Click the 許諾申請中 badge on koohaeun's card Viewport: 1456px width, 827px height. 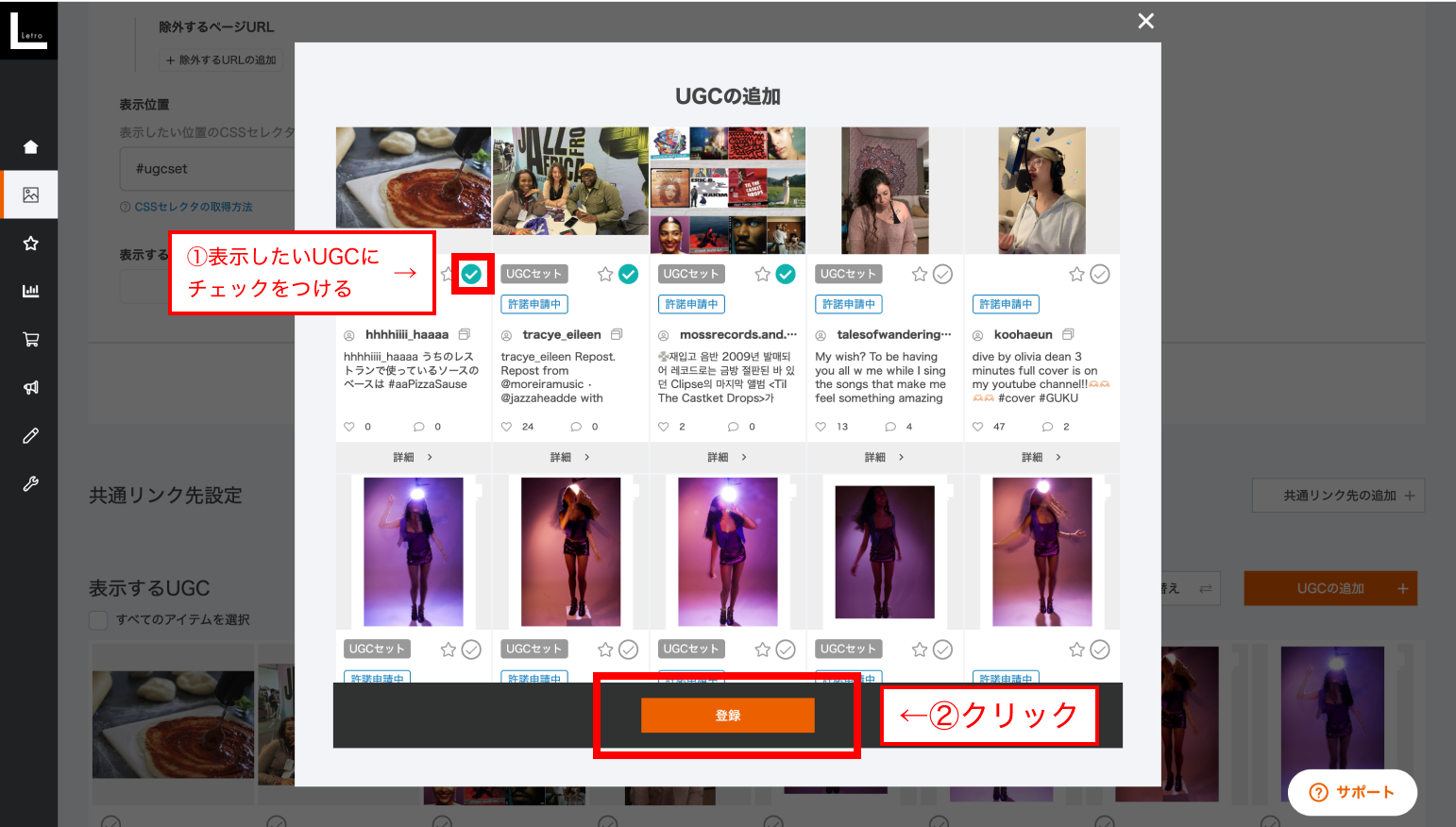[1006, 304]
